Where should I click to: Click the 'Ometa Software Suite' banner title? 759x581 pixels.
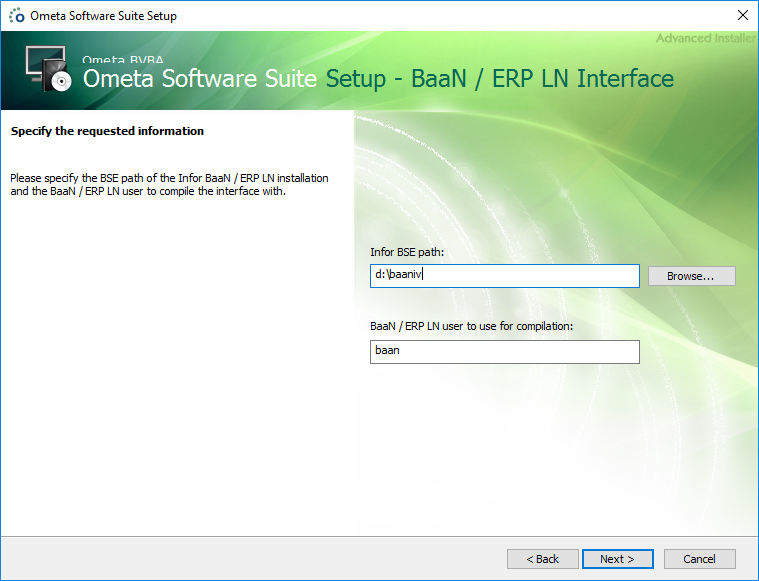point(200,79)
